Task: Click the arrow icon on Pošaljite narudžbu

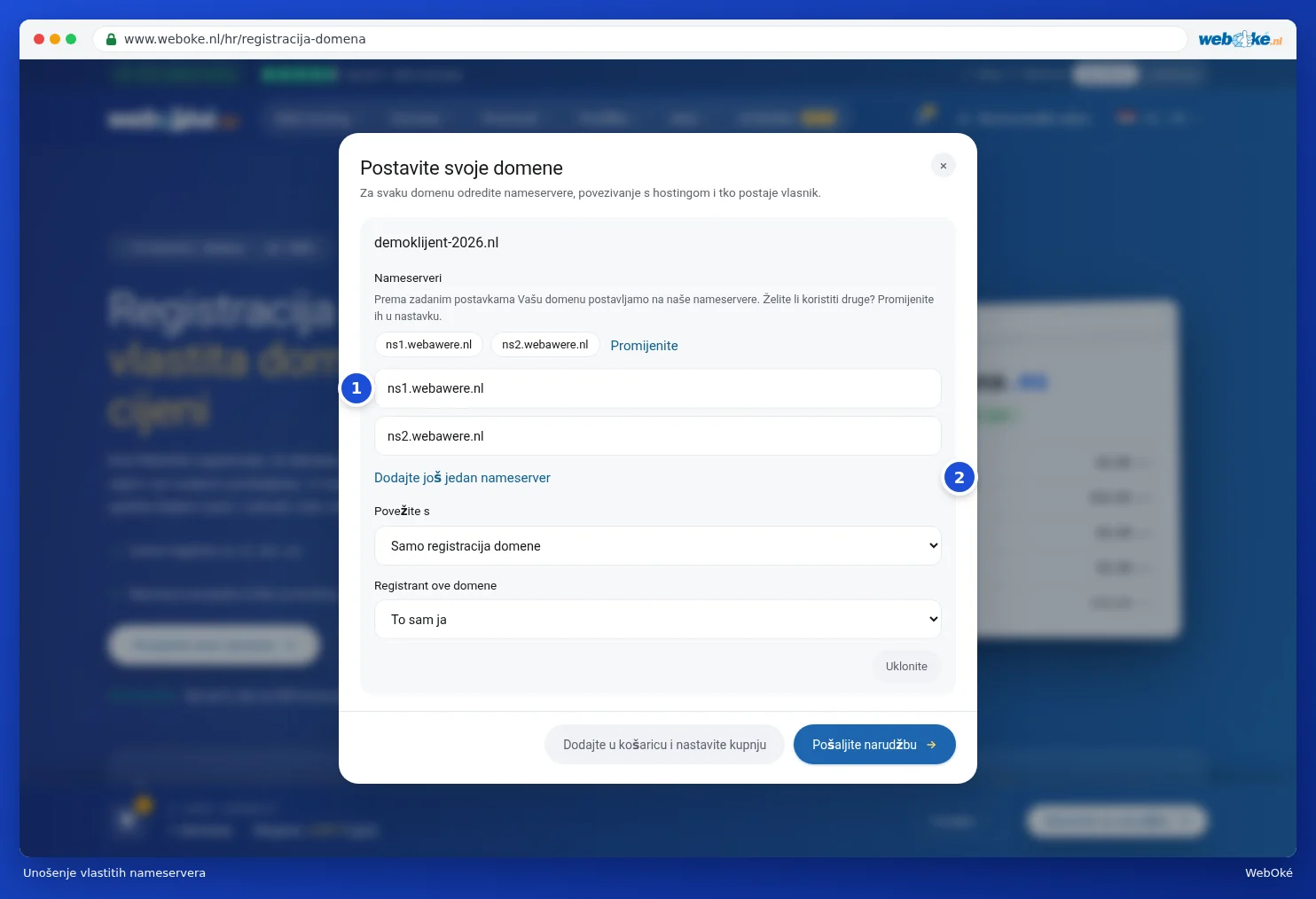Action: click(x=931, y=745)
